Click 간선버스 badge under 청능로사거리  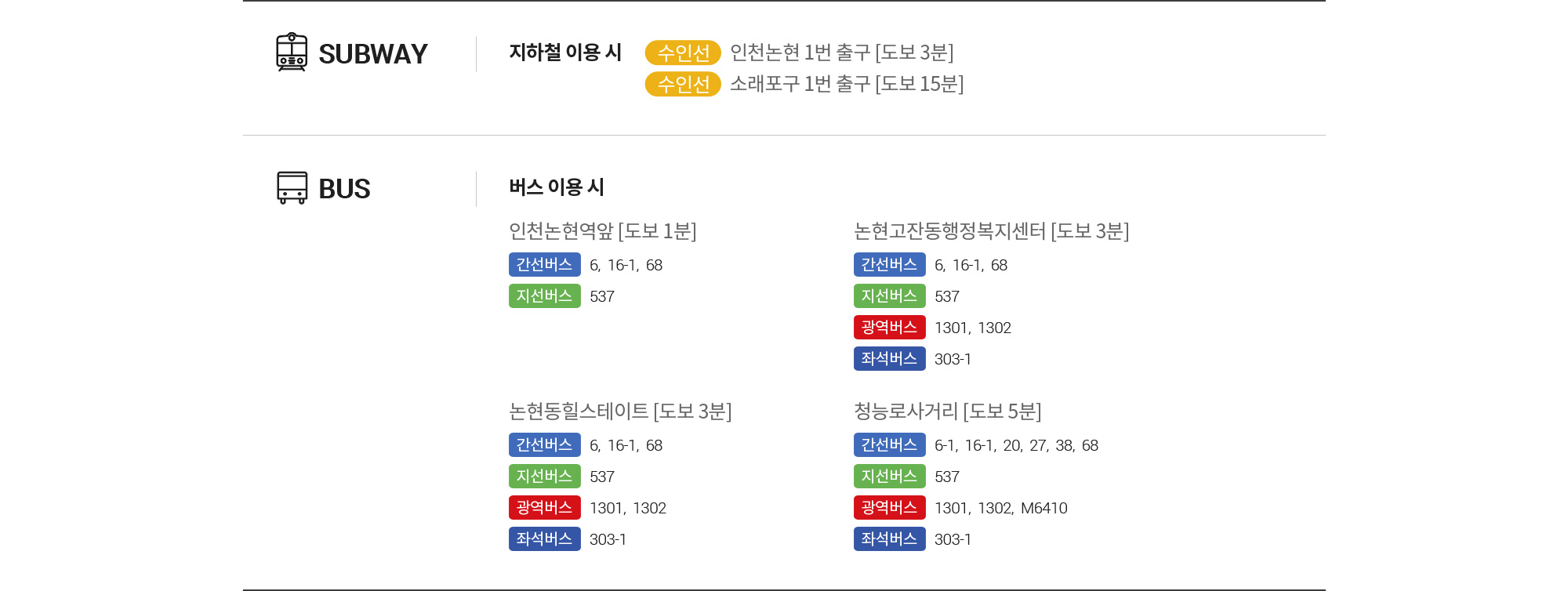pyautogui.click(x=890, y=444)
